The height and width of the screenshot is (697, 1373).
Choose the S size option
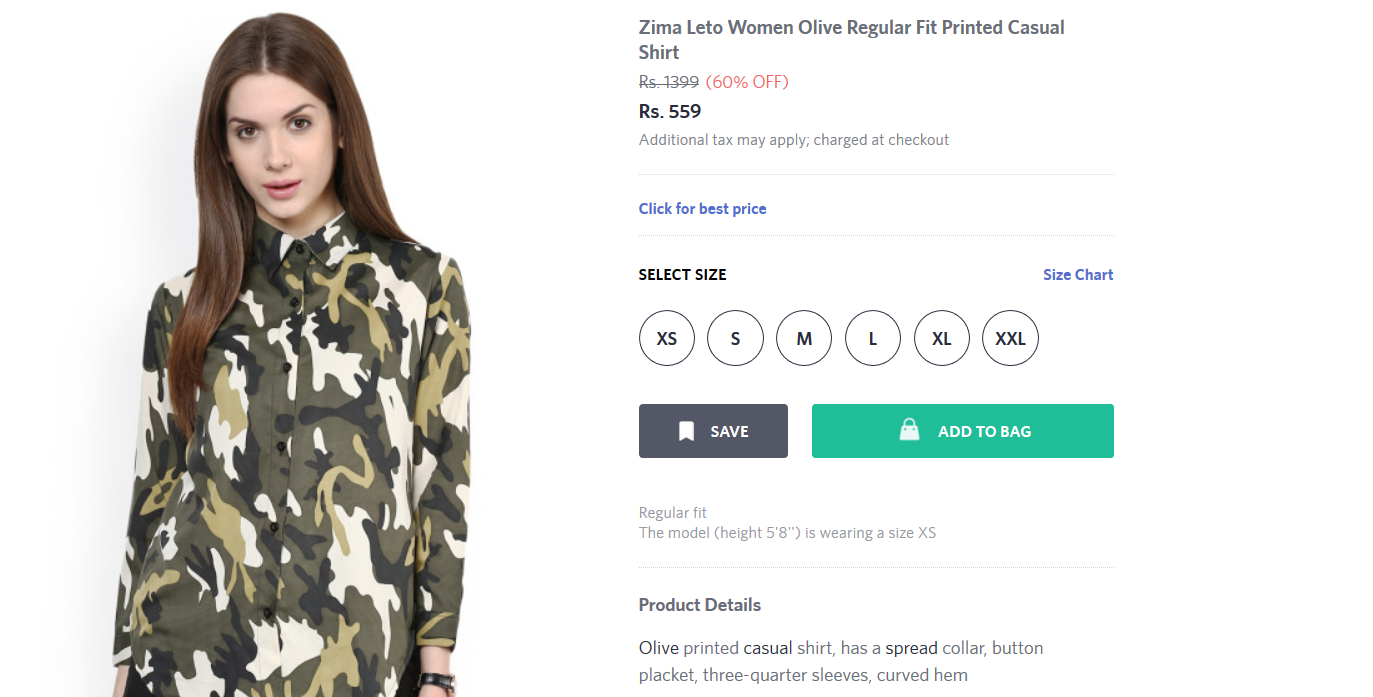click(735, 338)
